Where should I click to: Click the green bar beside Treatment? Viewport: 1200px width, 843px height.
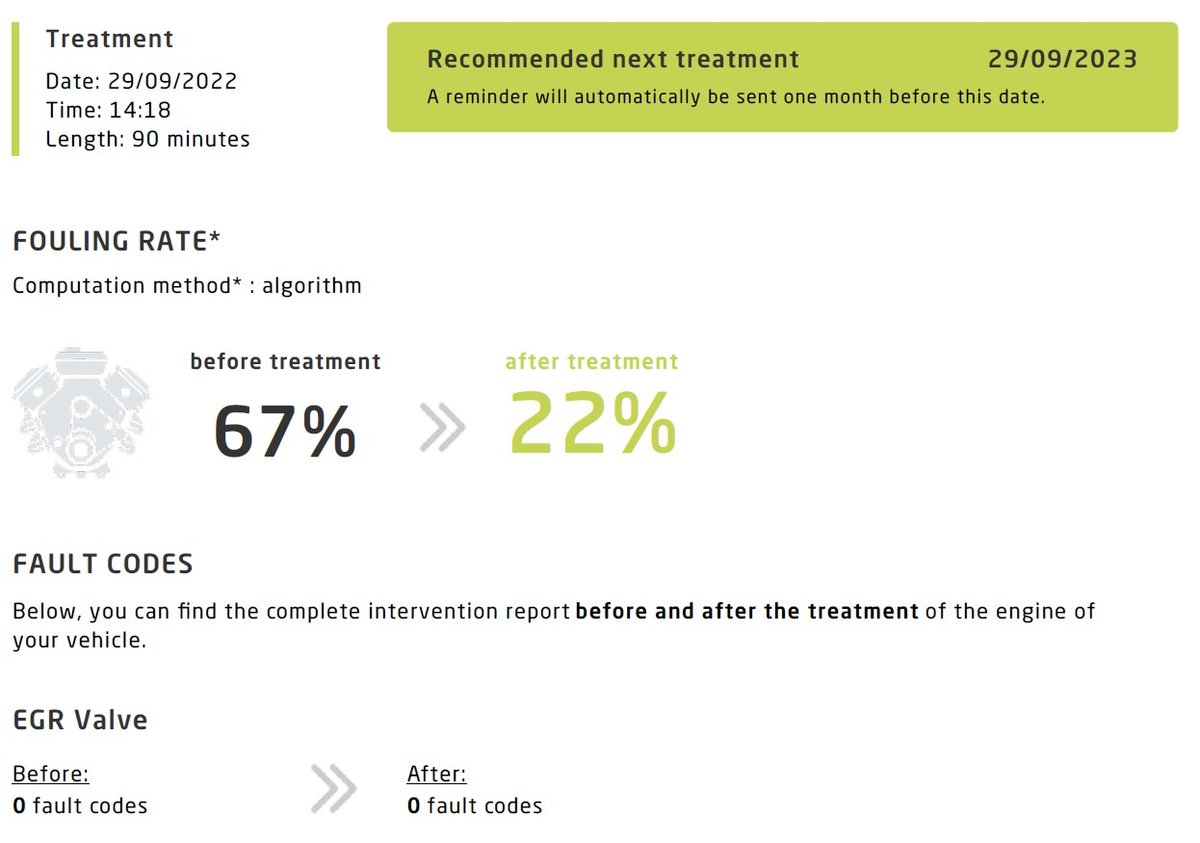click(x=15, y=89)
